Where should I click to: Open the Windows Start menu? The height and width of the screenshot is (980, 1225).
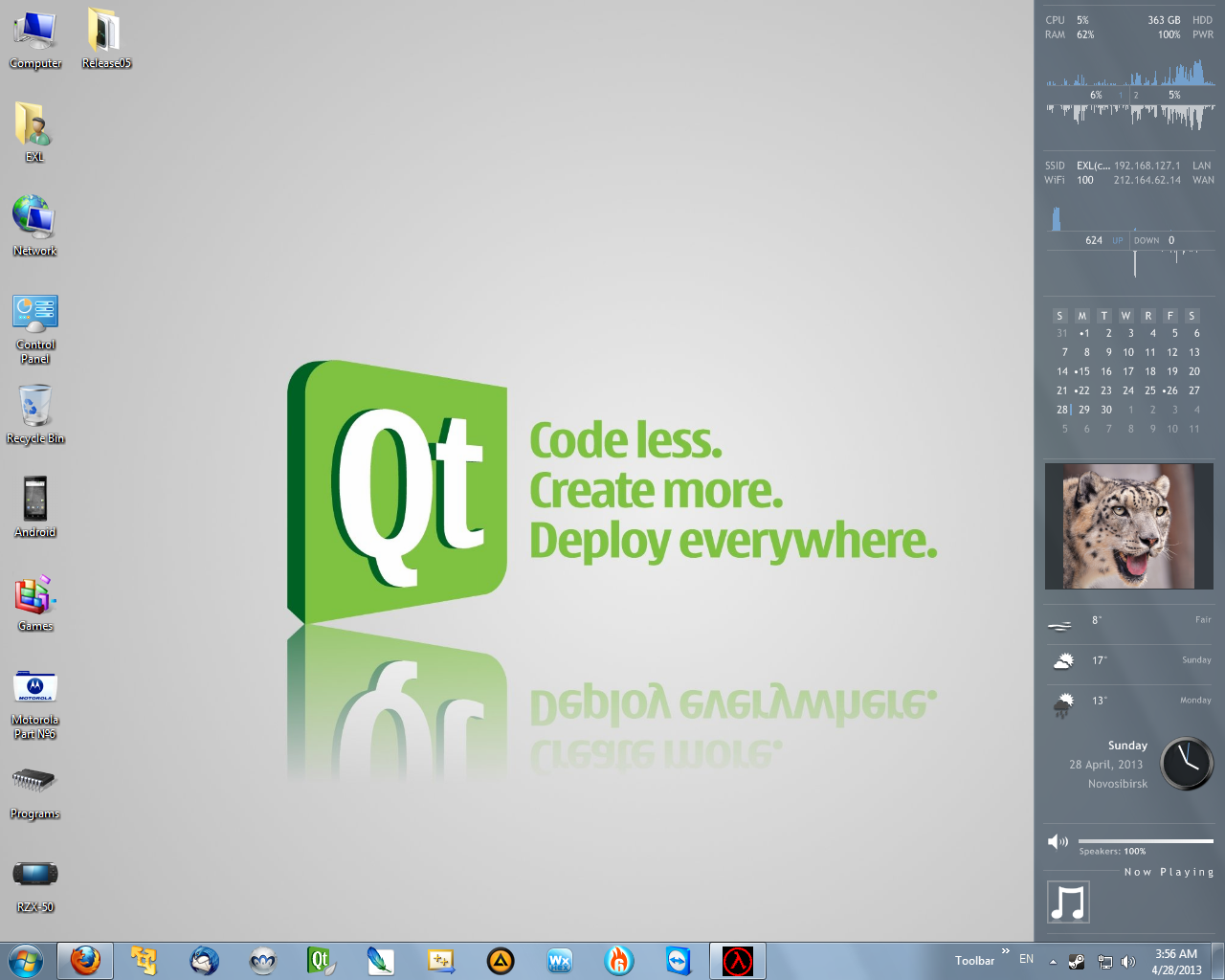point(26,961)
